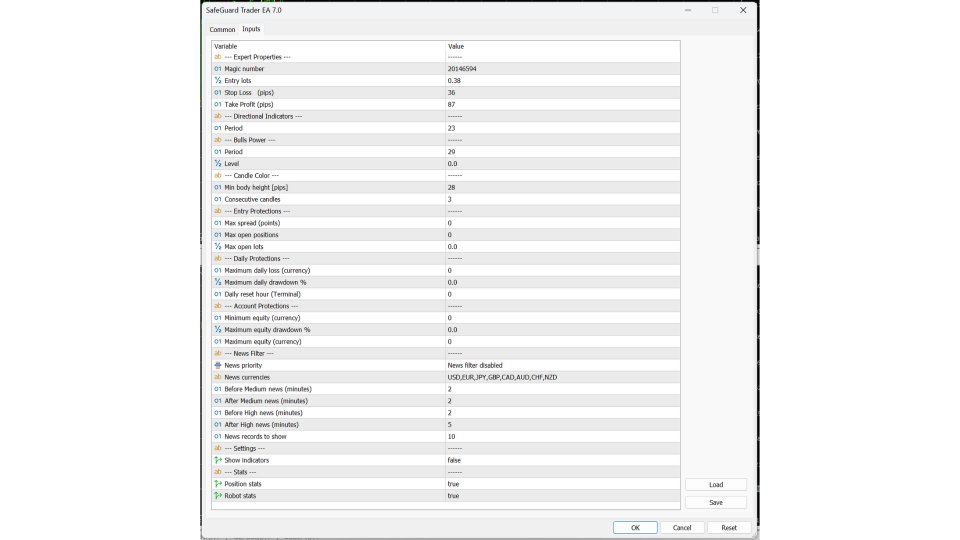Click the fraction icon beside Maximum equity drawdown %
The image size is (960, 540).
(x=217, y=329)
